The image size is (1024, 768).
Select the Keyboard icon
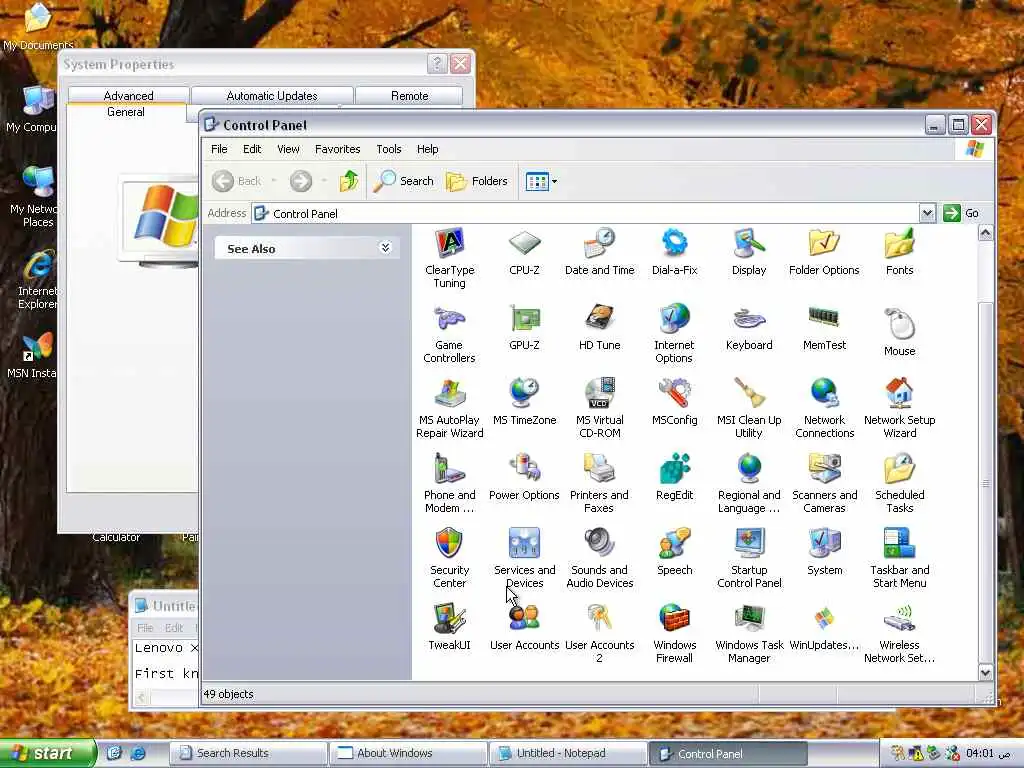point(749,327)
